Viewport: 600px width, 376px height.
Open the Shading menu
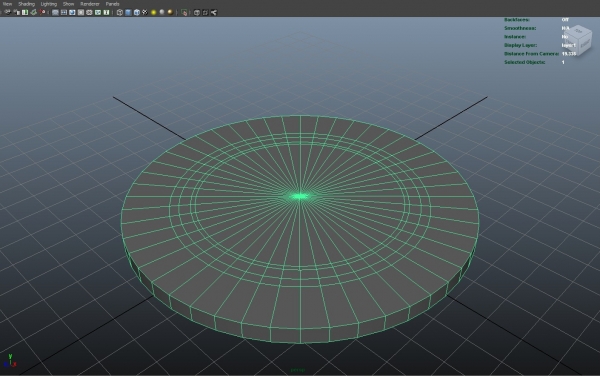pos(26,4)
